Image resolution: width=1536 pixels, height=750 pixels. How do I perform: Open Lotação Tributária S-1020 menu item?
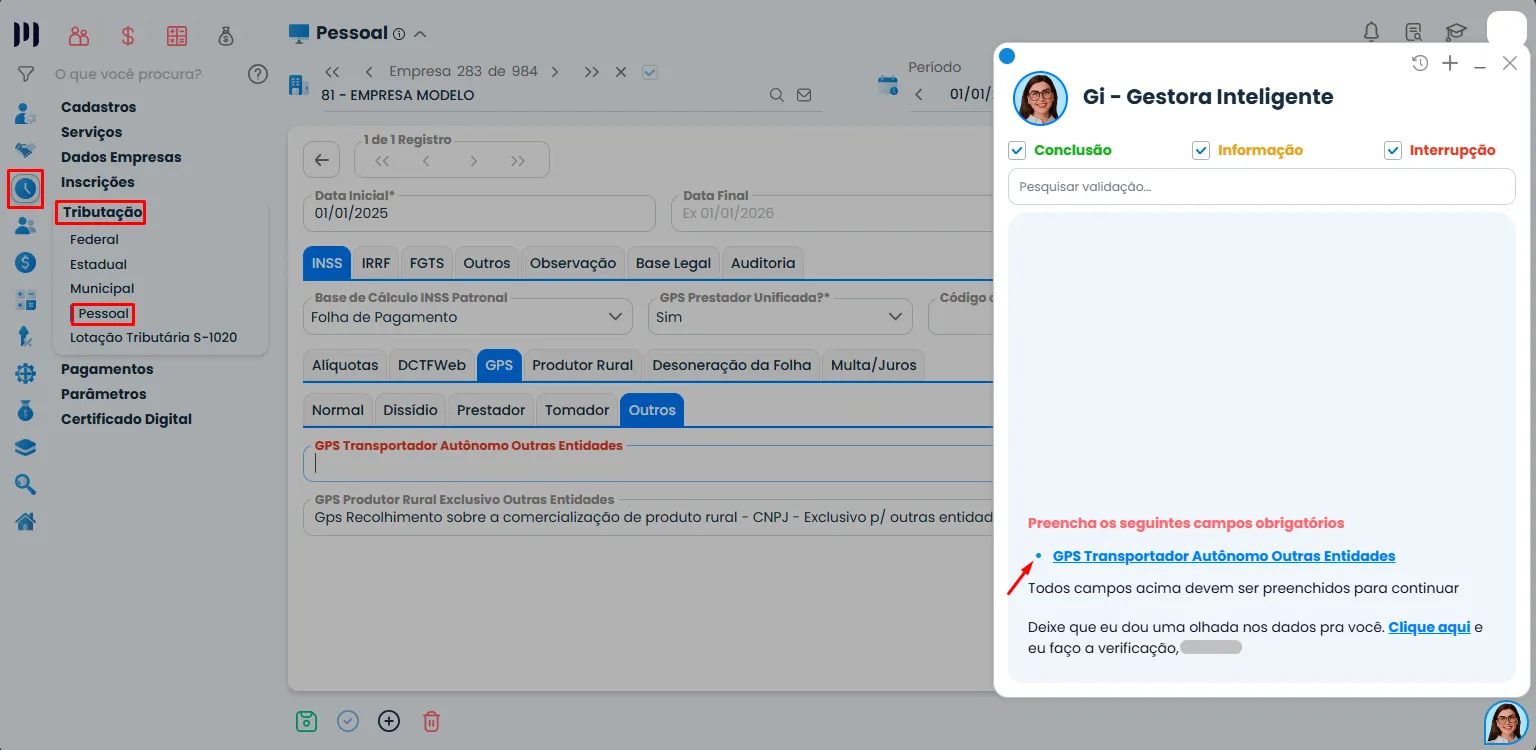pyautogui.click(x=154, y=337)
